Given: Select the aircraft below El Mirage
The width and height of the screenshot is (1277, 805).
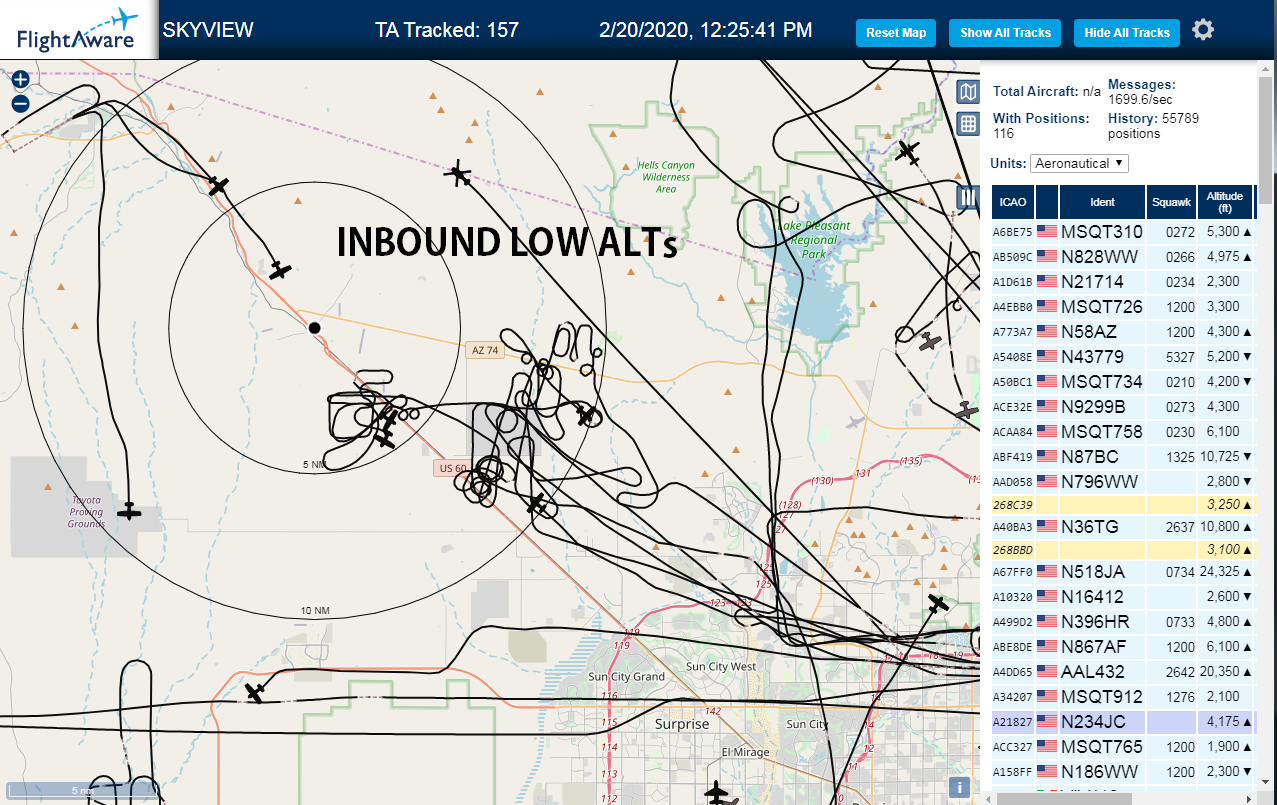Looking at the screenshot, I should tap(716, 792).
